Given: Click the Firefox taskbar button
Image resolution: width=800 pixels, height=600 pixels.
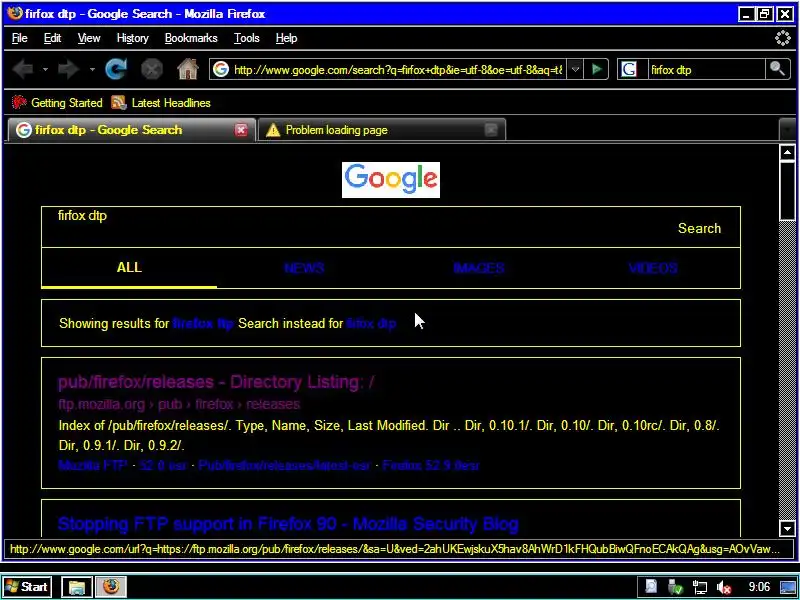Looking at the screenshot, I should pos(111,587).
